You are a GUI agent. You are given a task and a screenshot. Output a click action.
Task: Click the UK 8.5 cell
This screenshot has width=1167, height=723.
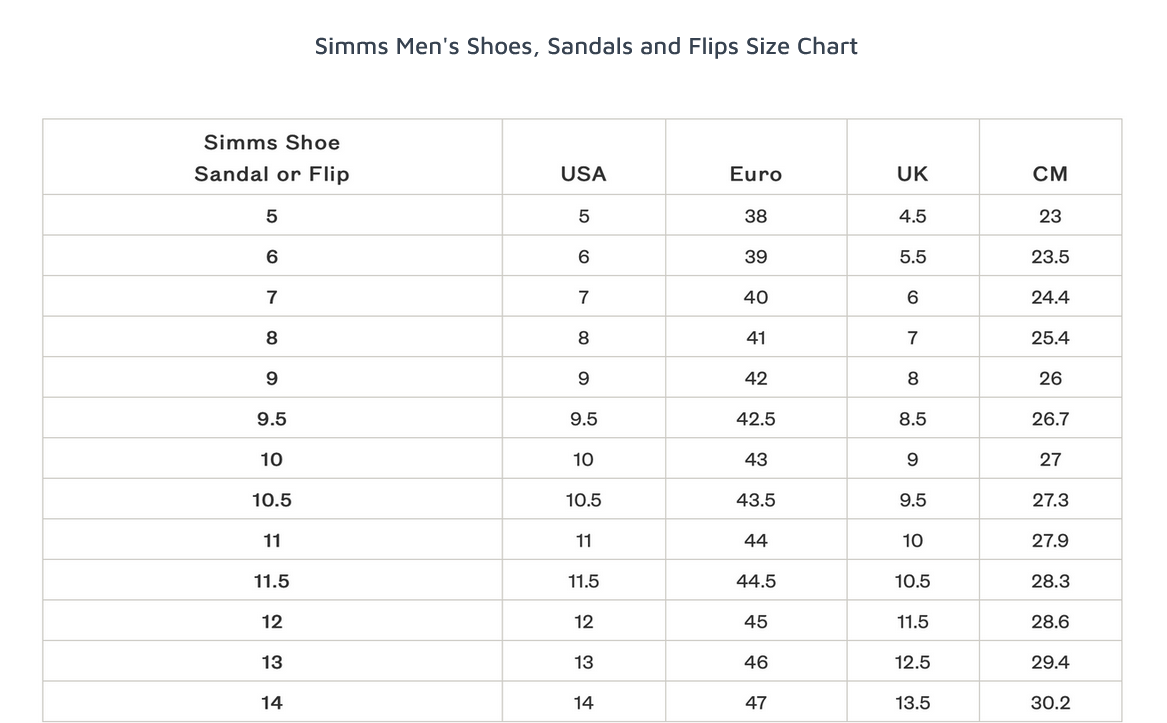912,419
